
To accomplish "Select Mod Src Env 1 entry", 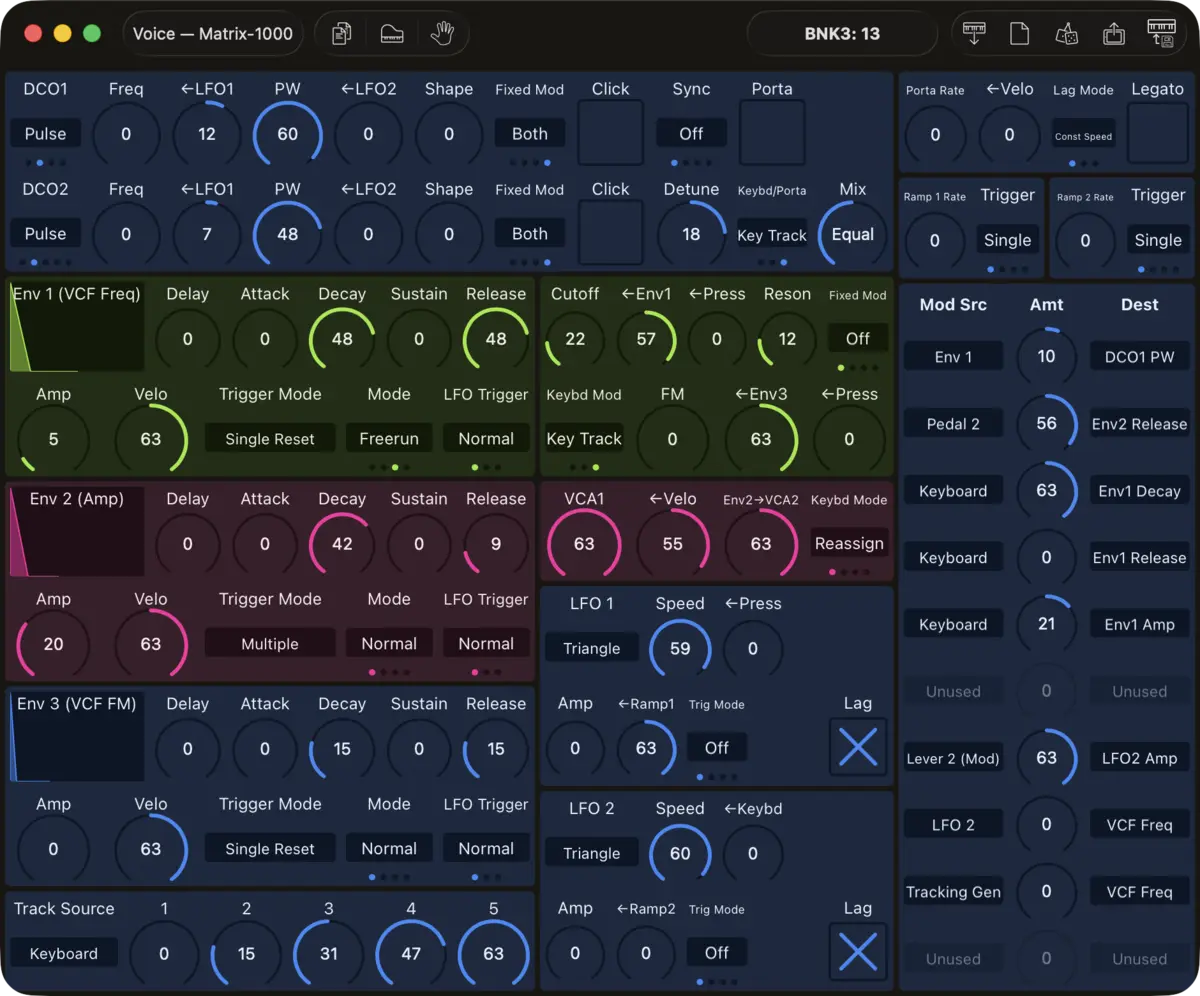I will 953,357.
